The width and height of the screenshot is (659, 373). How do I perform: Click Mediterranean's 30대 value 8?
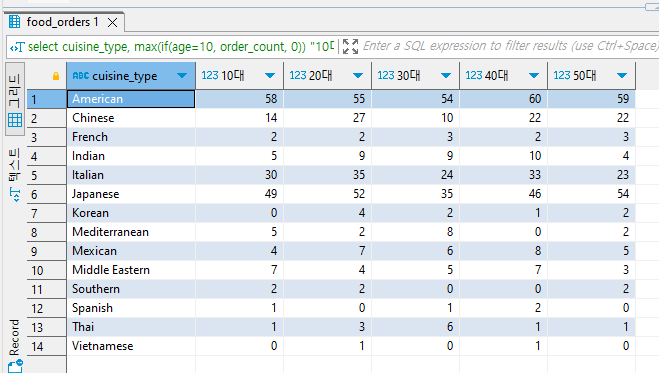(415, 232)
